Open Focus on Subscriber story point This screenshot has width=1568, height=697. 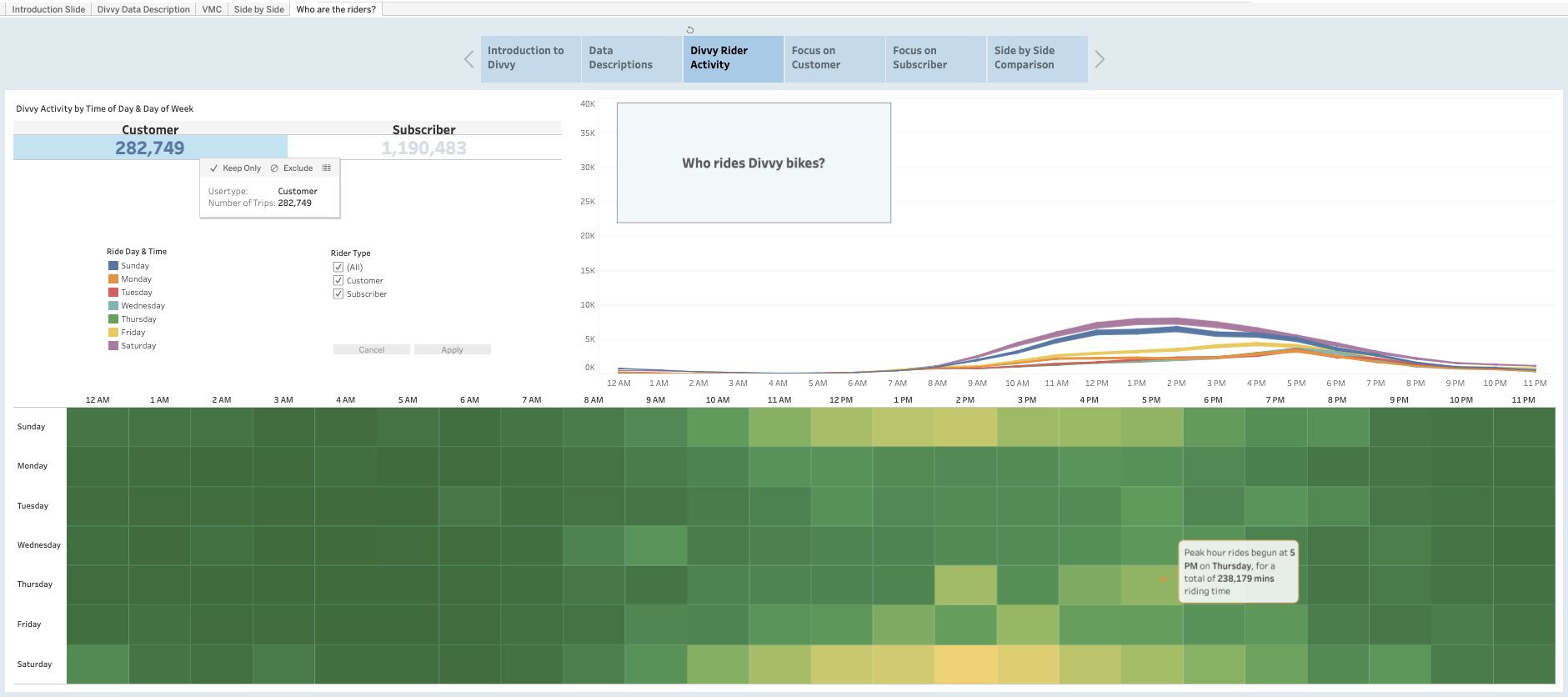click(936, 58)
